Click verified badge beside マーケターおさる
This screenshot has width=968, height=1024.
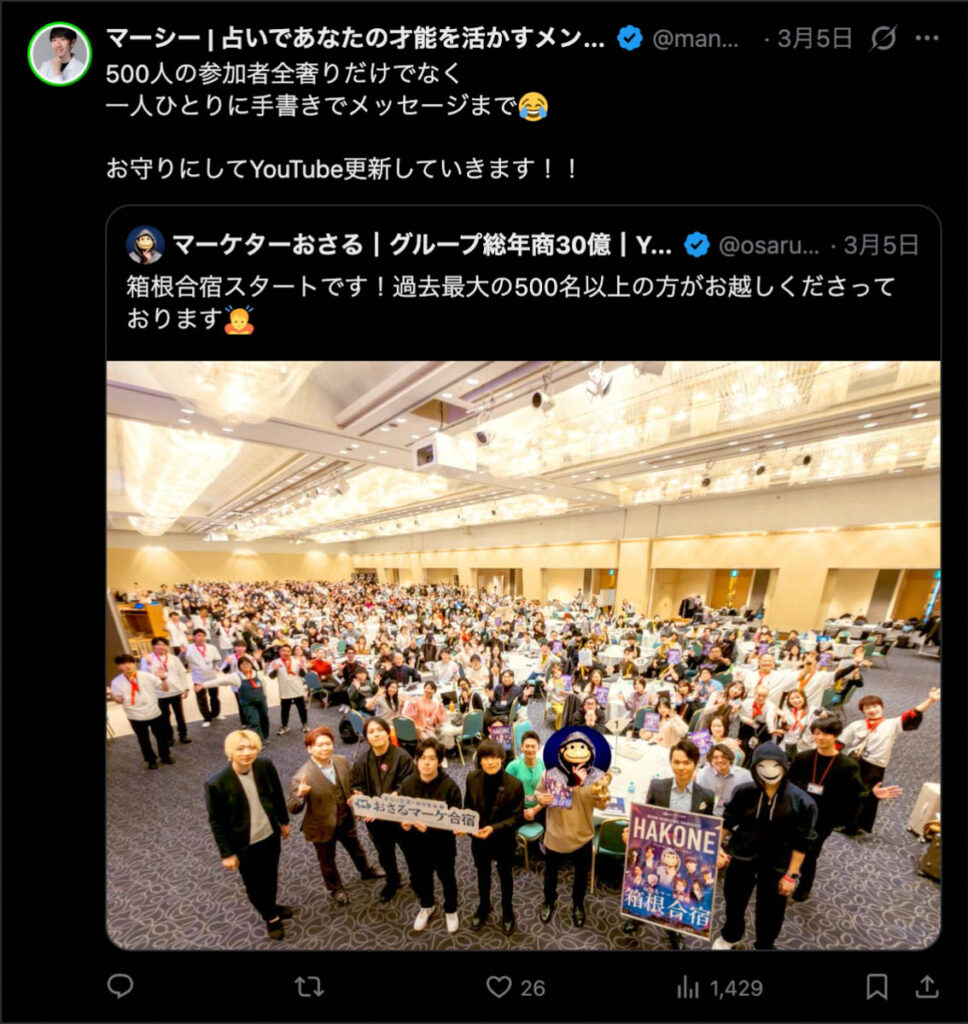(x=697, y=245)
